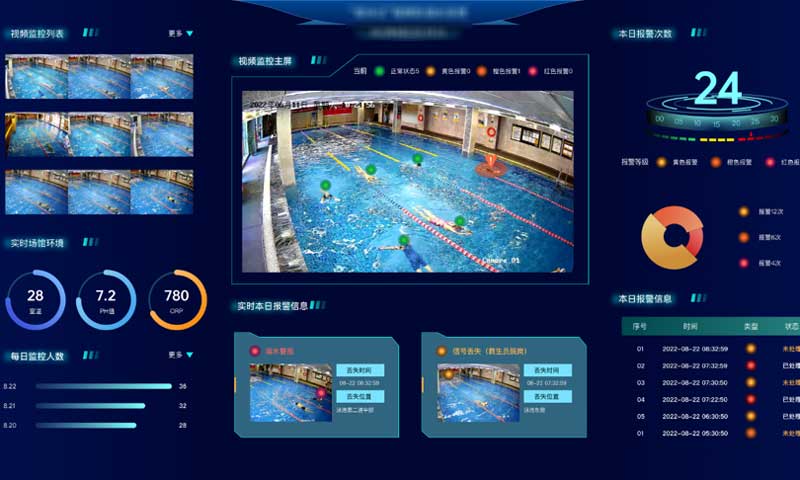Click the 时间 column header in alarm table
The width and height of the screenshot is (800, 480).
[691, 326]
